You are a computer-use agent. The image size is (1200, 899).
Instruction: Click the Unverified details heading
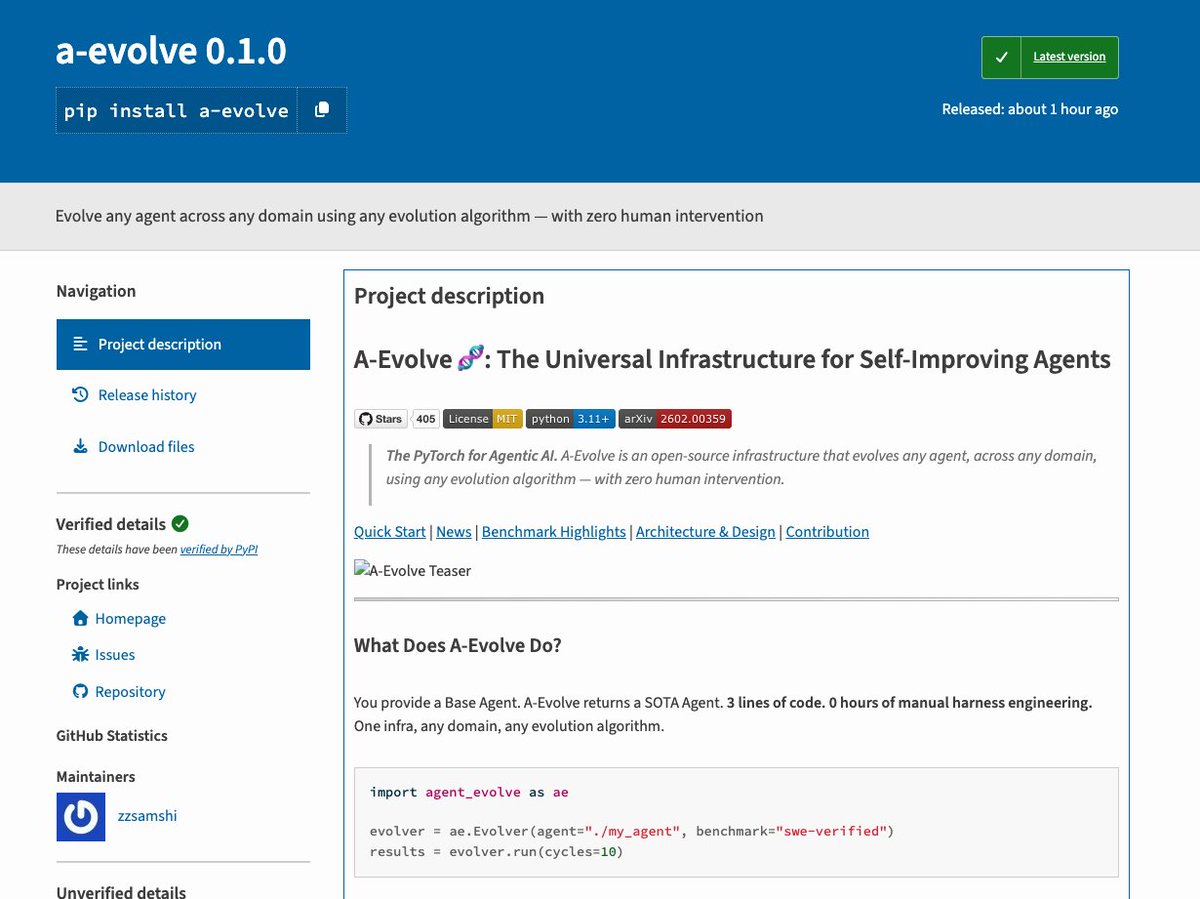pyautogui.click(x=121, y=892)
